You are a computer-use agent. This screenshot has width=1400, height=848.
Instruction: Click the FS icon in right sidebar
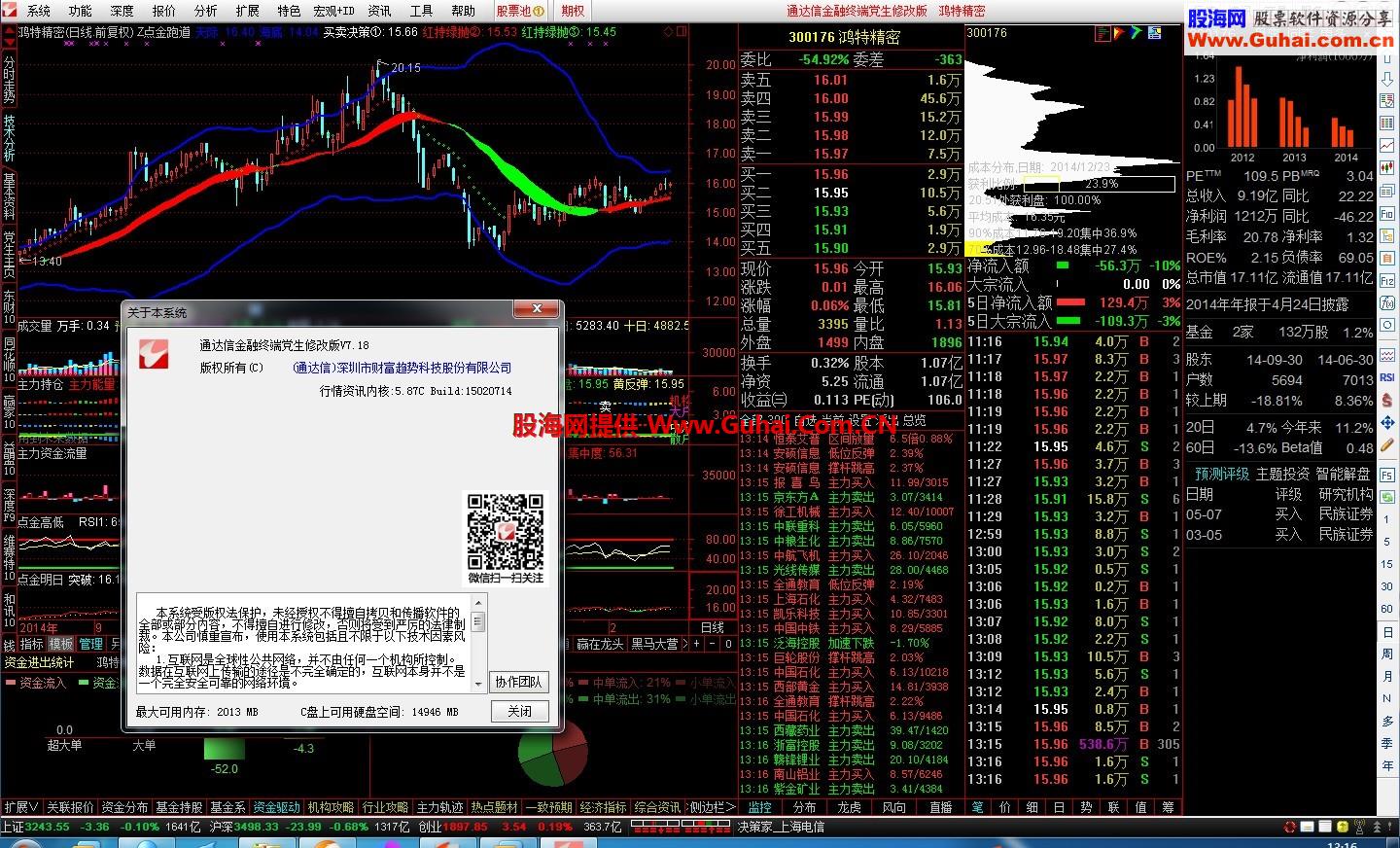(1387, 476)
